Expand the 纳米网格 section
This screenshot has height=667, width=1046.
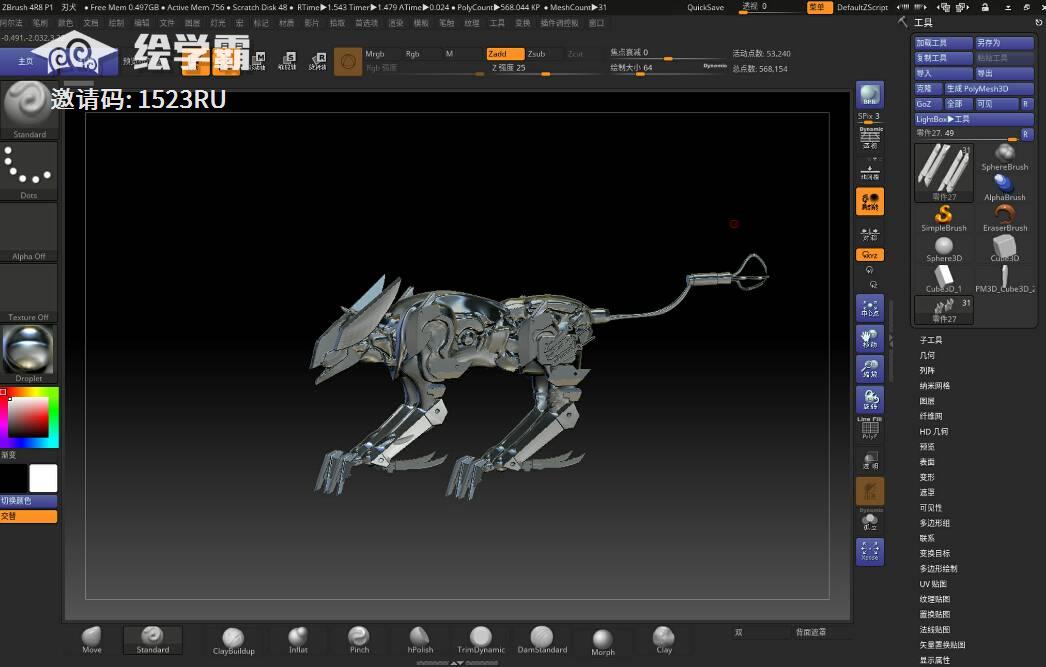tap(934, 386)
